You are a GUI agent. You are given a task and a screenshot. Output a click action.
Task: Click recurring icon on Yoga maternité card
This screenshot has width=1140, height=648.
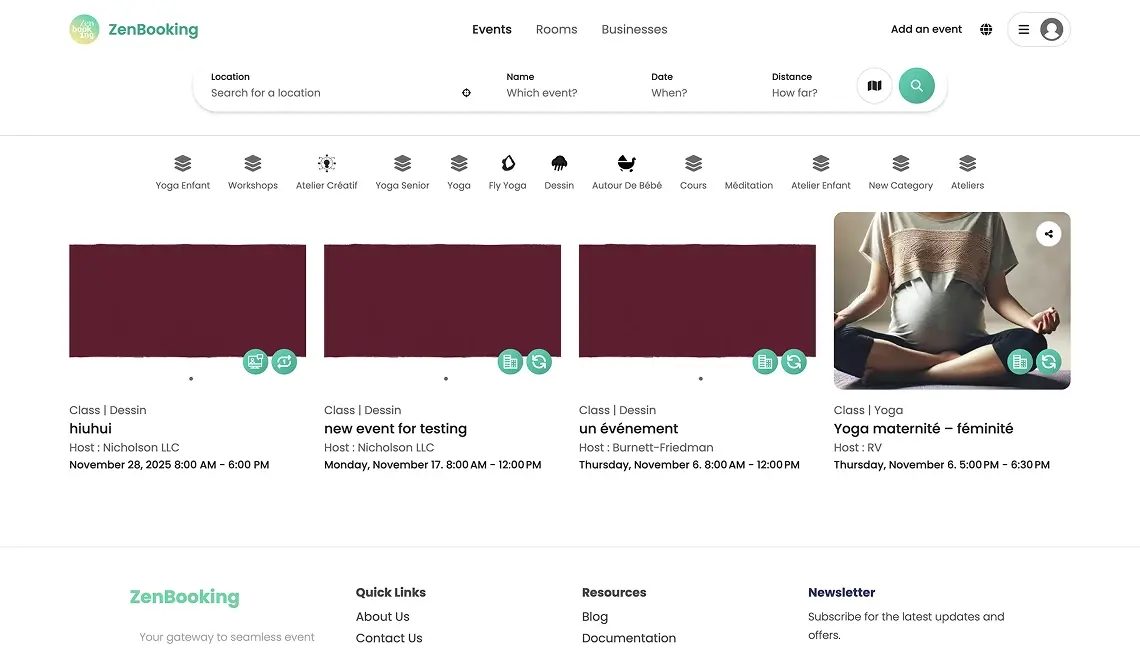click(x=1049, y=361)
